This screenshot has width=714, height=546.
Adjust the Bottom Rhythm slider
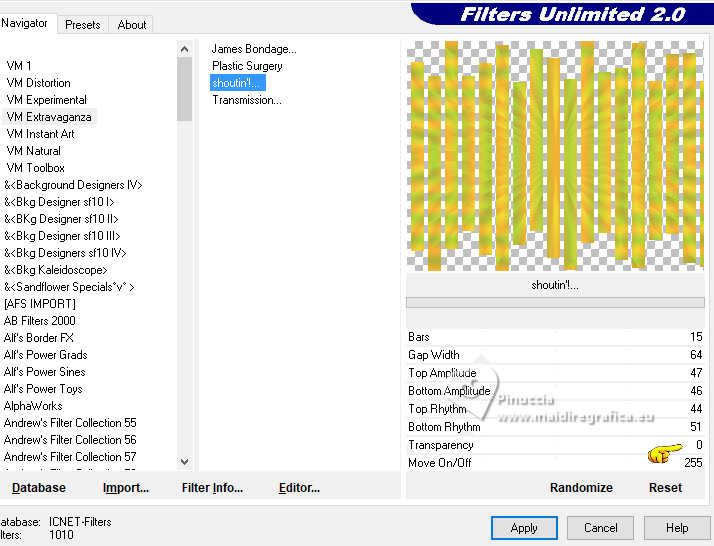point(555,427)
